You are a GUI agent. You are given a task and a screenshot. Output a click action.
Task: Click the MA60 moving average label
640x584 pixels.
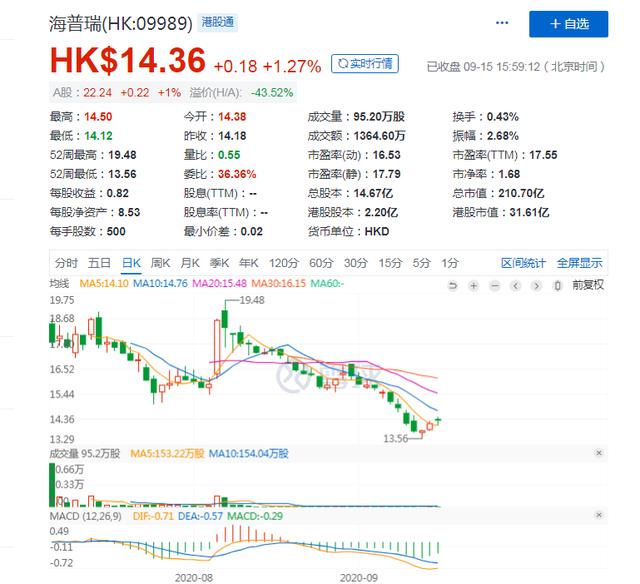click(327, 283)
